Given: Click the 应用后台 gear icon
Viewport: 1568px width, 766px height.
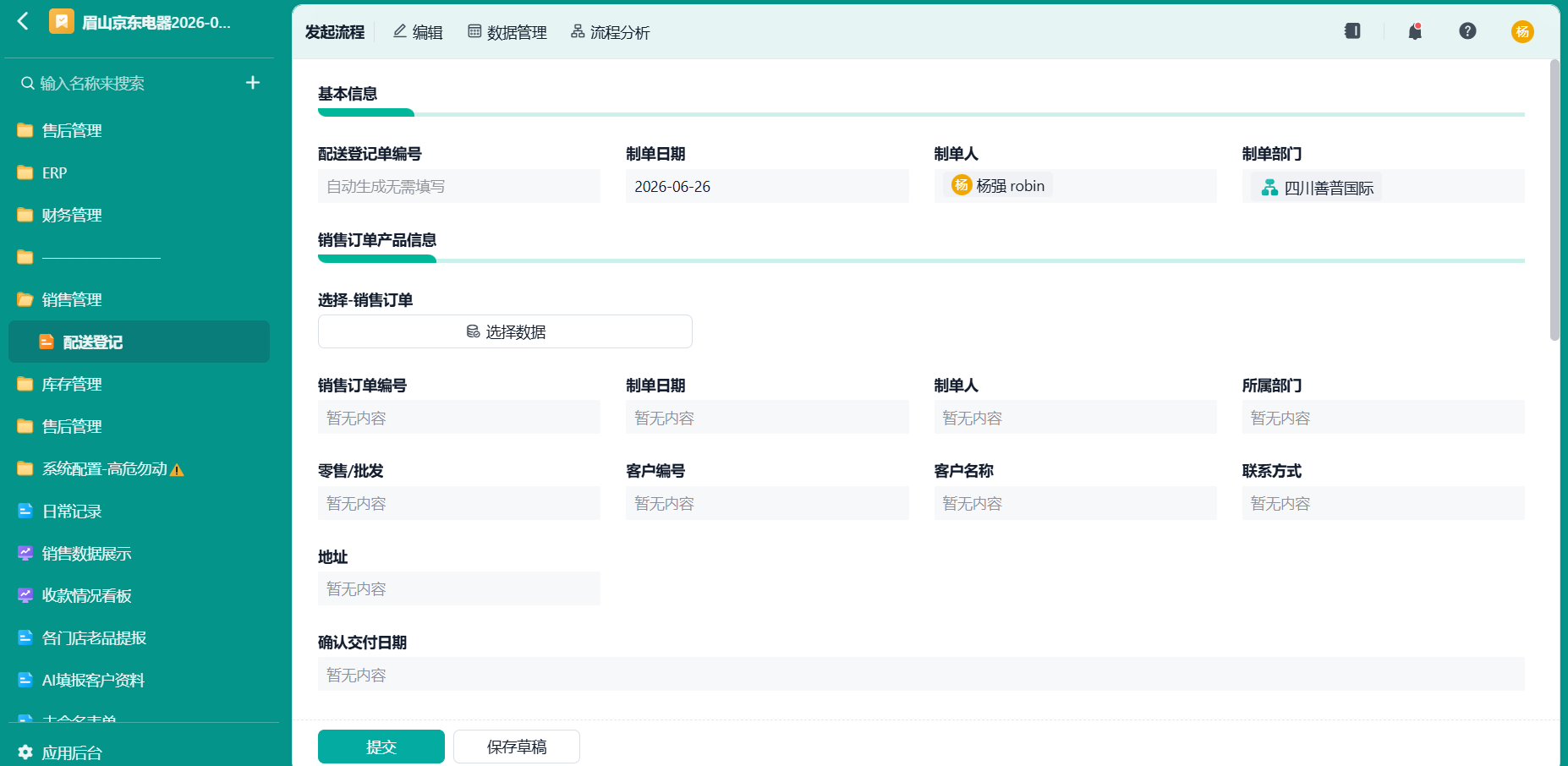Looking at the screenshot, I should (25, 752).
